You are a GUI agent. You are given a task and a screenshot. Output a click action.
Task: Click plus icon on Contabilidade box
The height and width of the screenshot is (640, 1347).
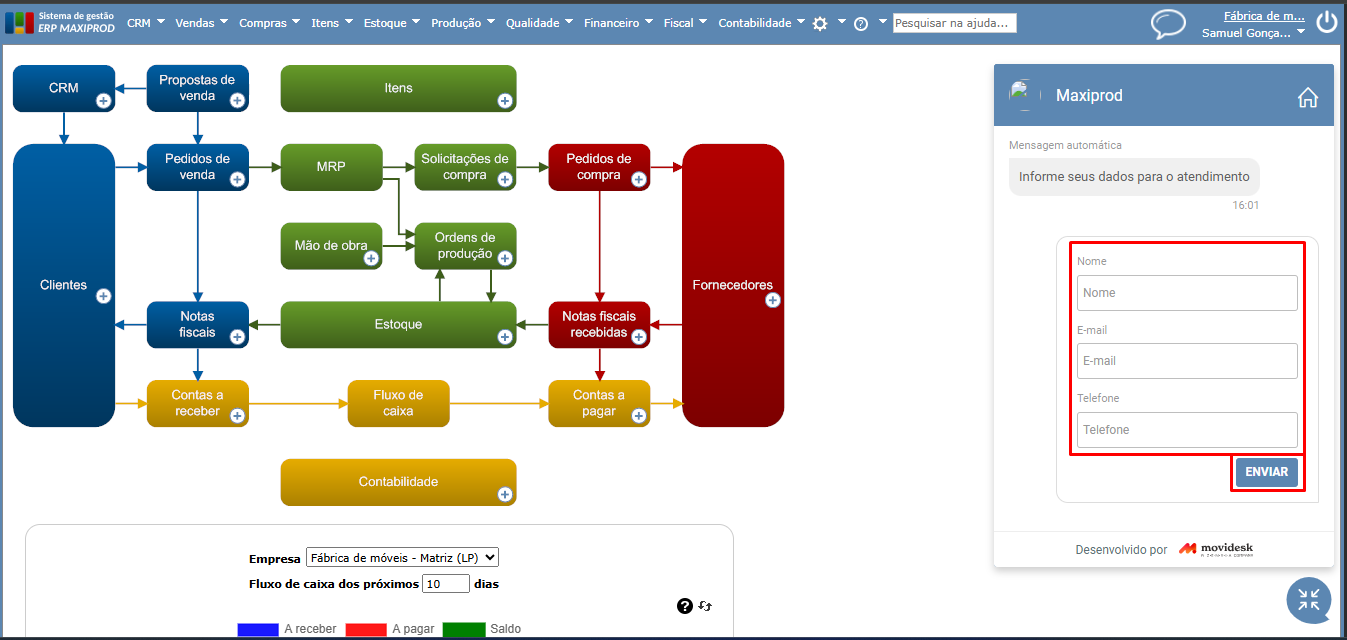pos(505,494)
